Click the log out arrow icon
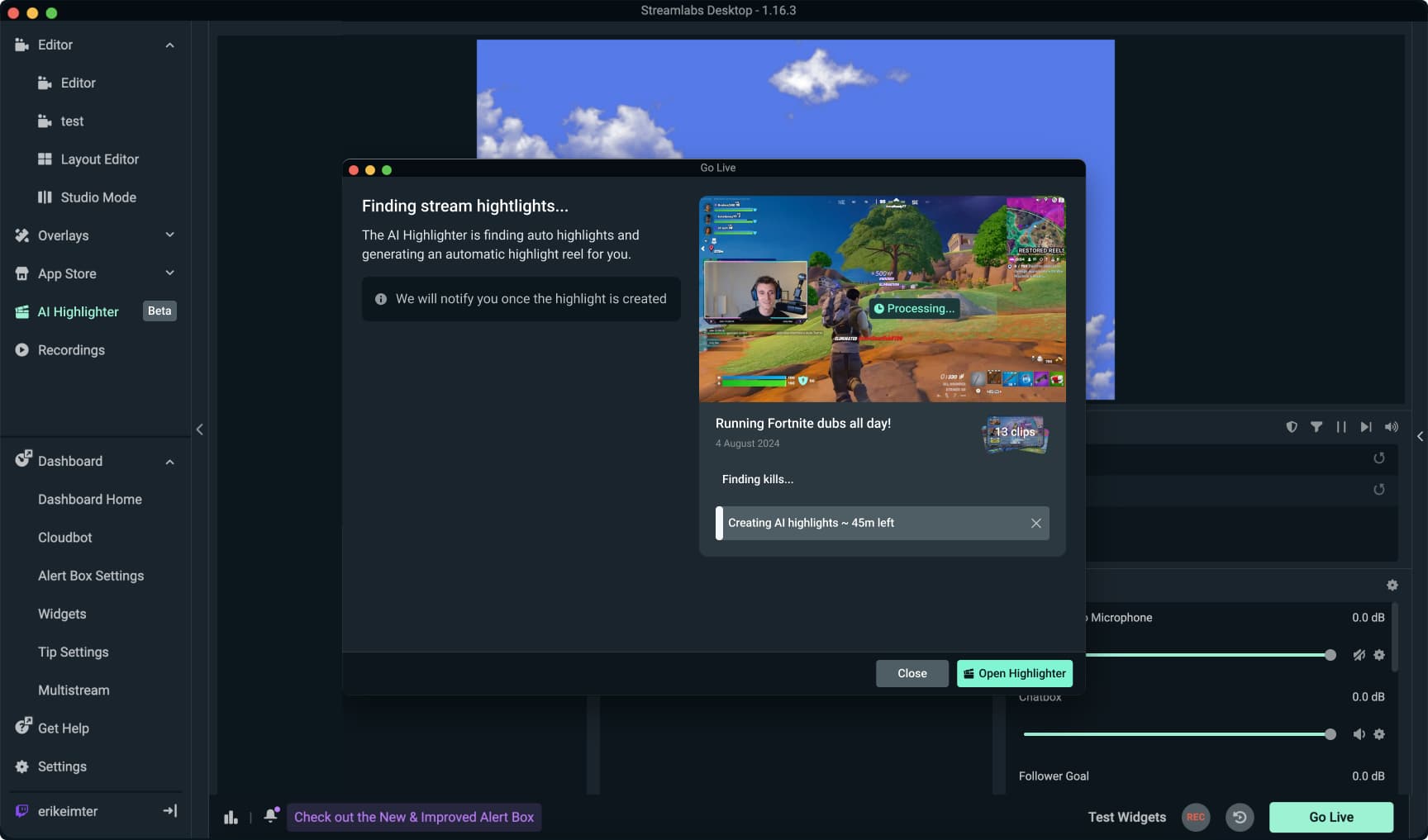Image resolution: width=1428 pixels, height=840 pixels. [170, 811]
